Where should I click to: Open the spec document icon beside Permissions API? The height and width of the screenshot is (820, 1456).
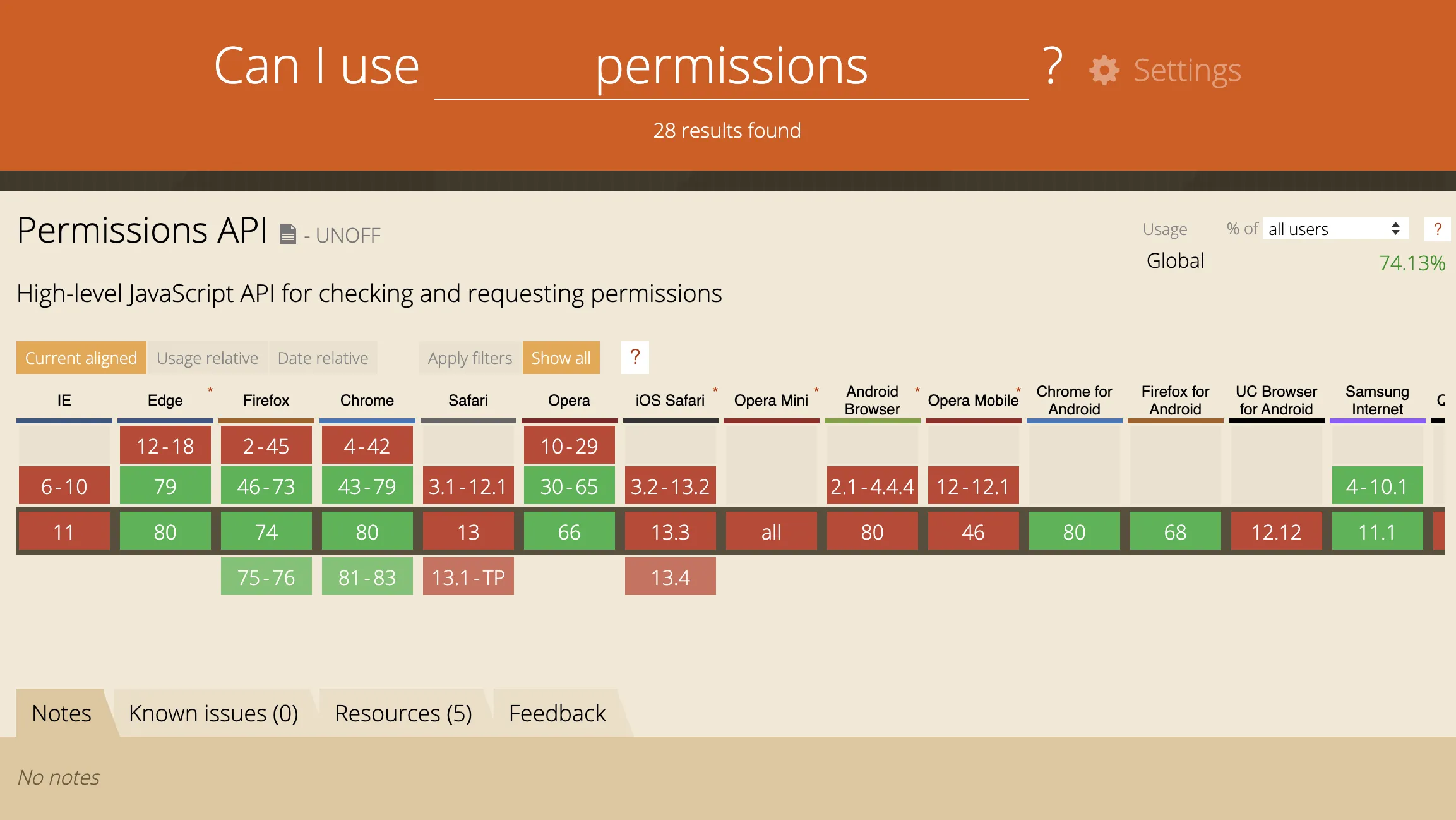tap(288, 234)
